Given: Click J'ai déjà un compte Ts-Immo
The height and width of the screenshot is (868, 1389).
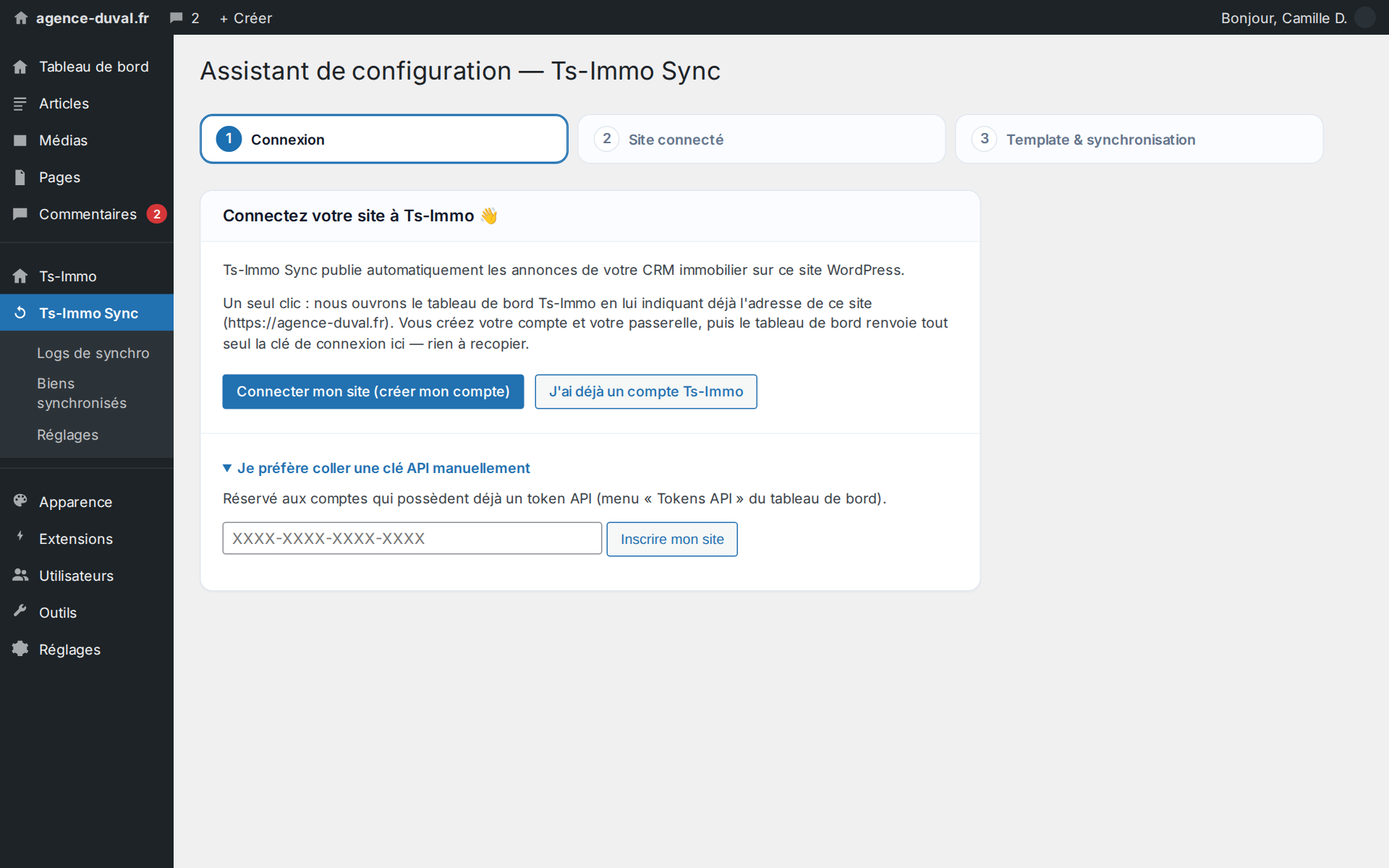Looking at the screenshot, I should point(646,391).
